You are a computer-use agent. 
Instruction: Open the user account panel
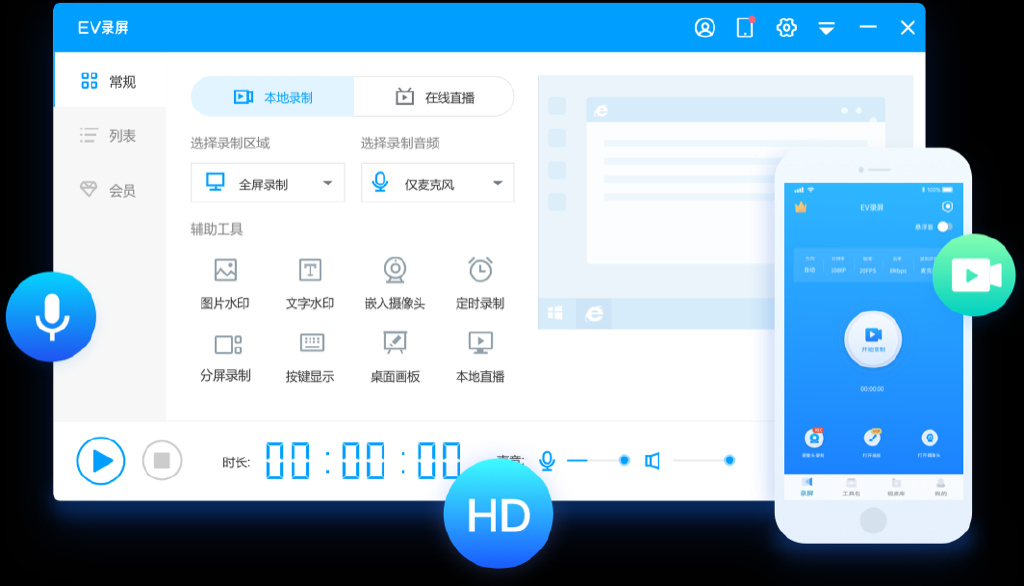click(705, 28)
